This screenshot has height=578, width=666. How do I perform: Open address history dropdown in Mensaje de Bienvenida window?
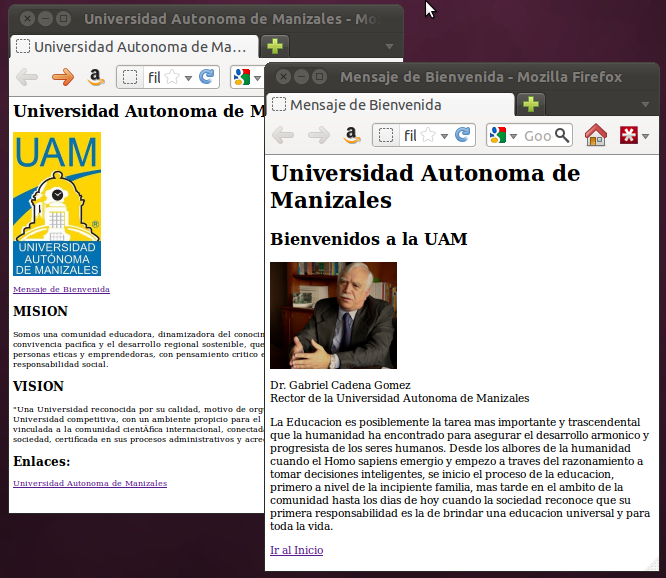(x=444, y=136)
